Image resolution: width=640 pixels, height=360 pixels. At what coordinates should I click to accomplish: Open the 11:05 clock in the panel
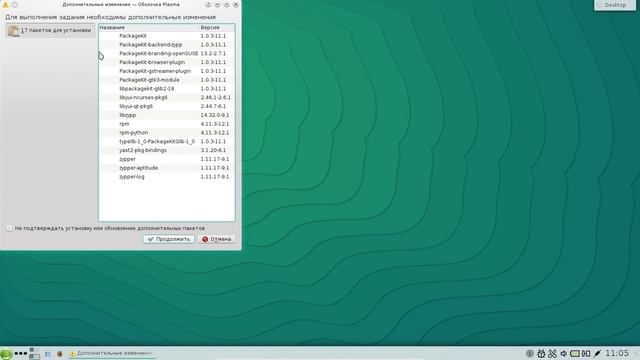tap(617, 353)
